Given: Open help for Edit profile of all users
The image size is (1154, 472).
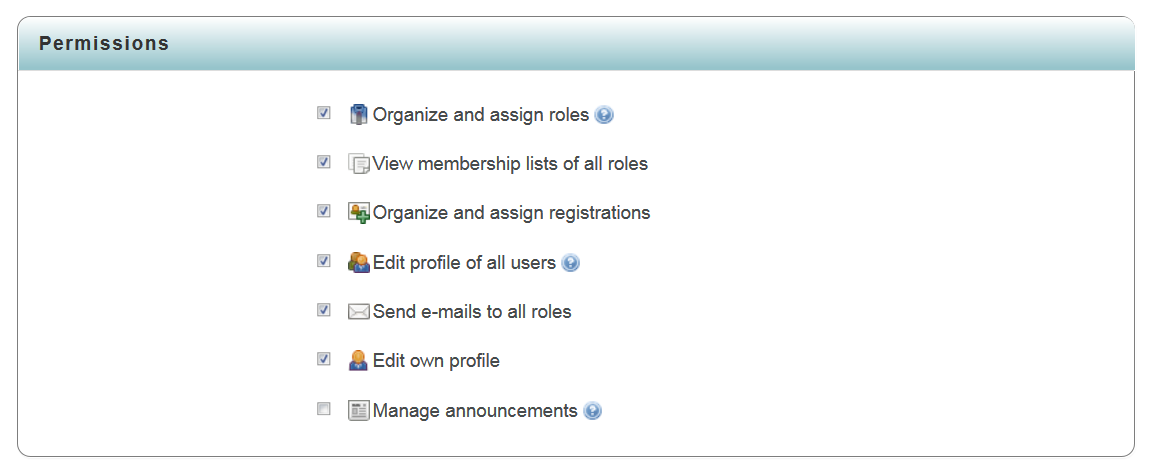Looking at the screenshot, I should click(570, 263).
